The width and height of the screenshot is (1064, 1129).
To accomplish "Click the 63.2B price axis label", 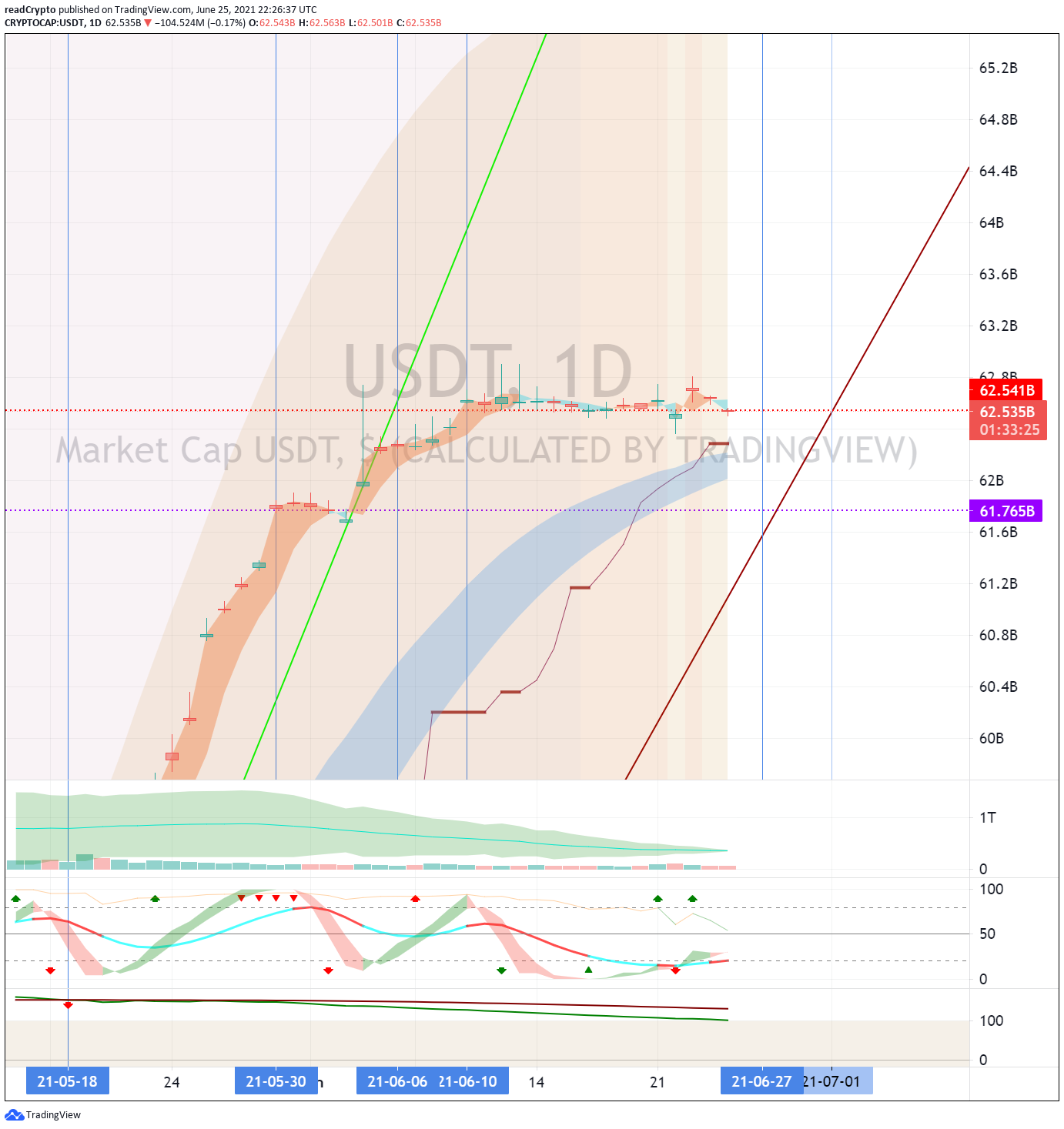I will pyautogui.click(x=998, y=326).
